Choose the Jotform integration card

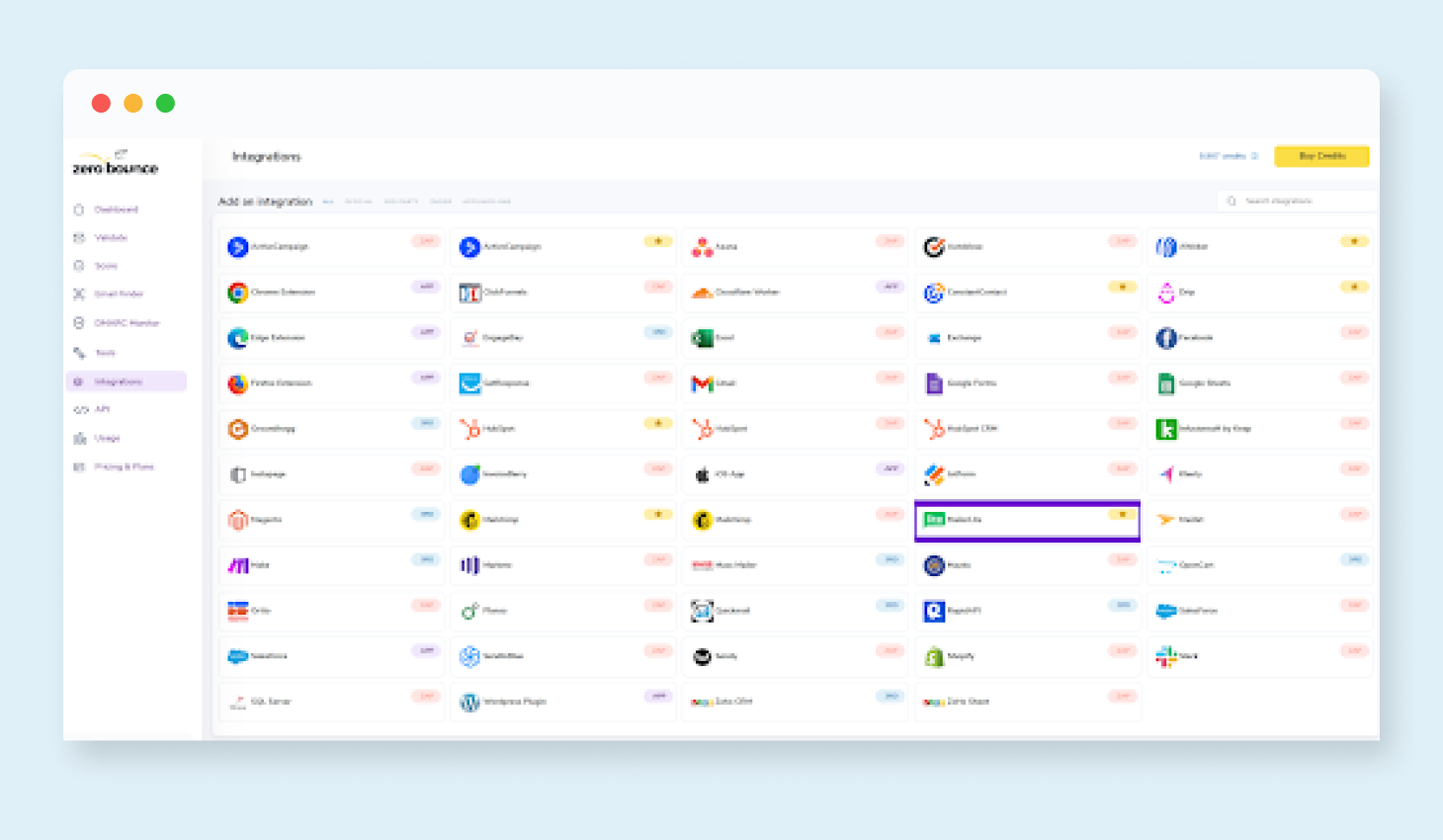coord(1026,474)
